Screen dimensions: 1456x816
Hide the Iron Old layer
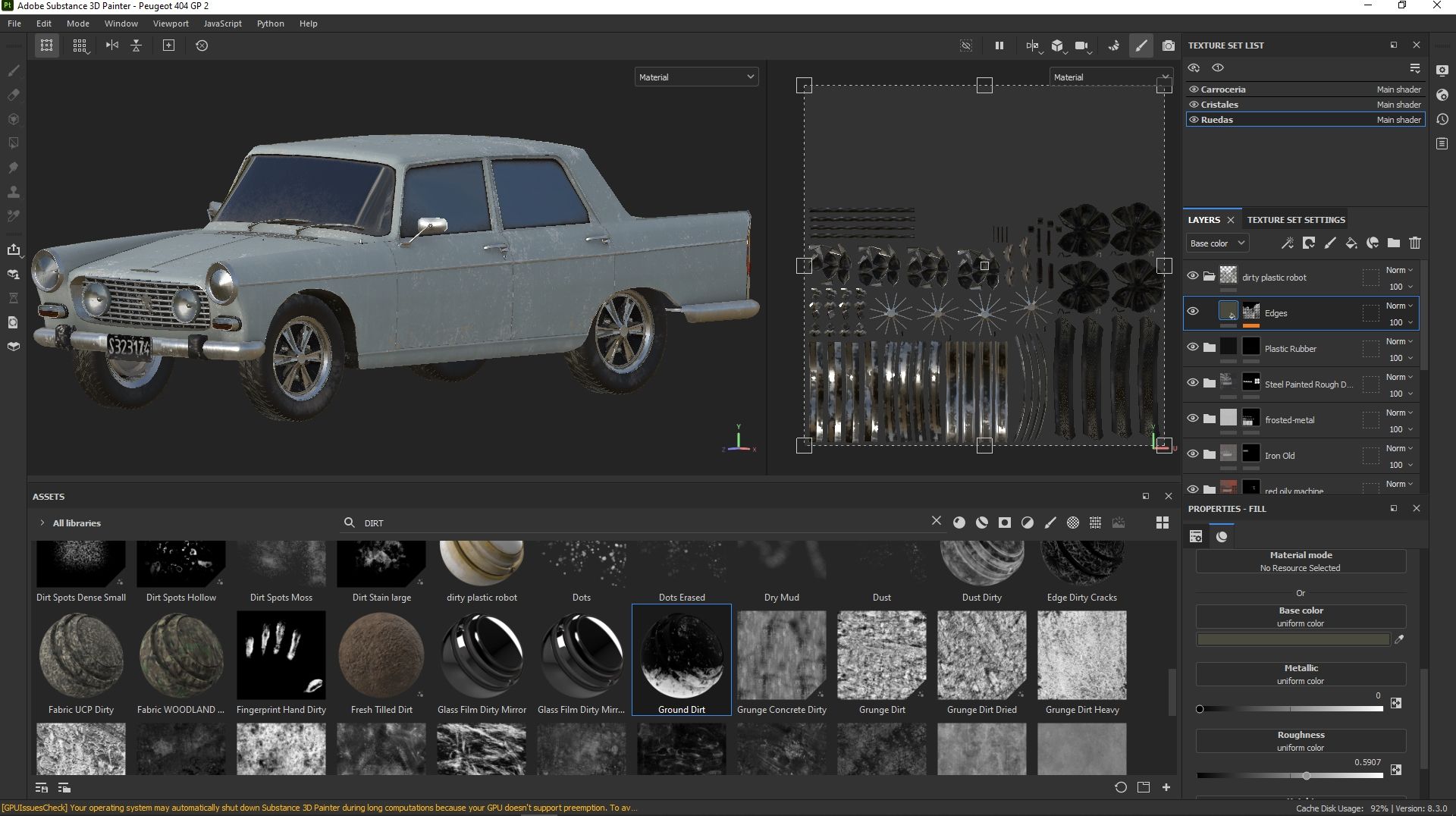click(1193, 454)
